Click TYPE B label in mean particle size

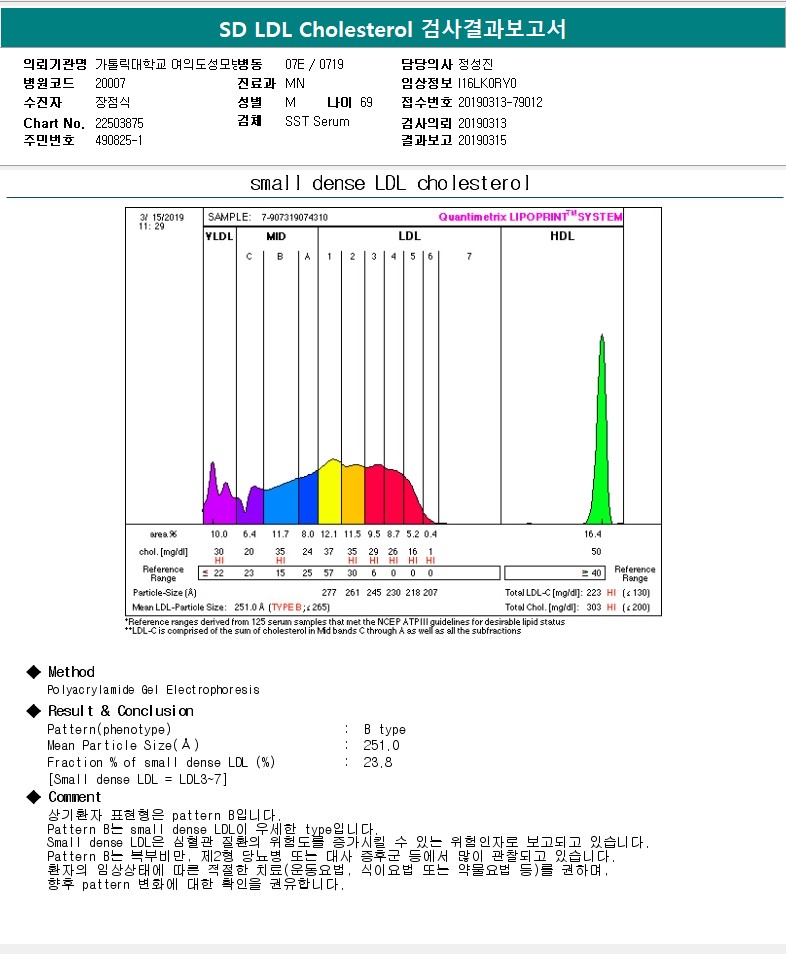pos(287,607)
